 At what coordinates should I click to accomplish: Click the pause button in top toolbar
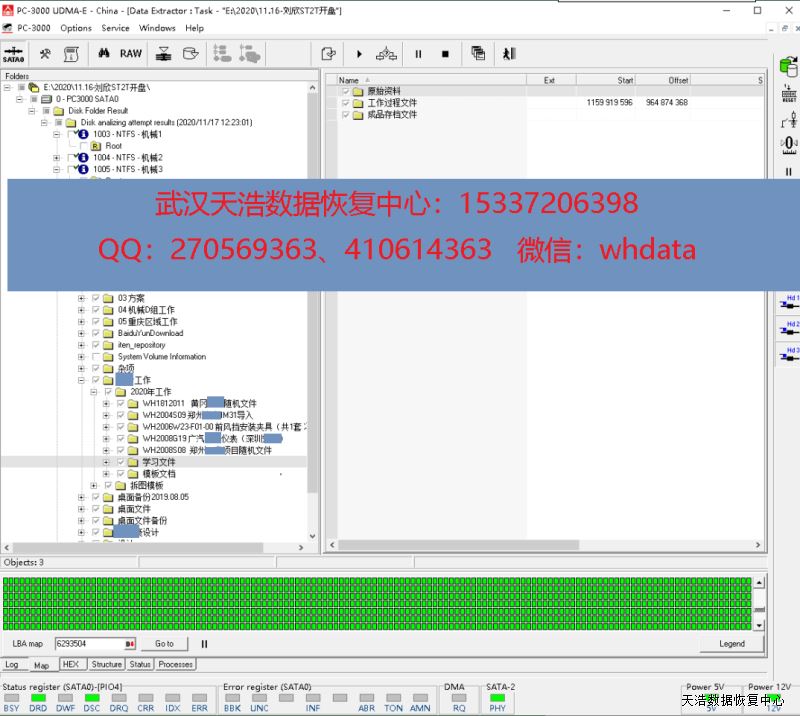coord(418,54)
